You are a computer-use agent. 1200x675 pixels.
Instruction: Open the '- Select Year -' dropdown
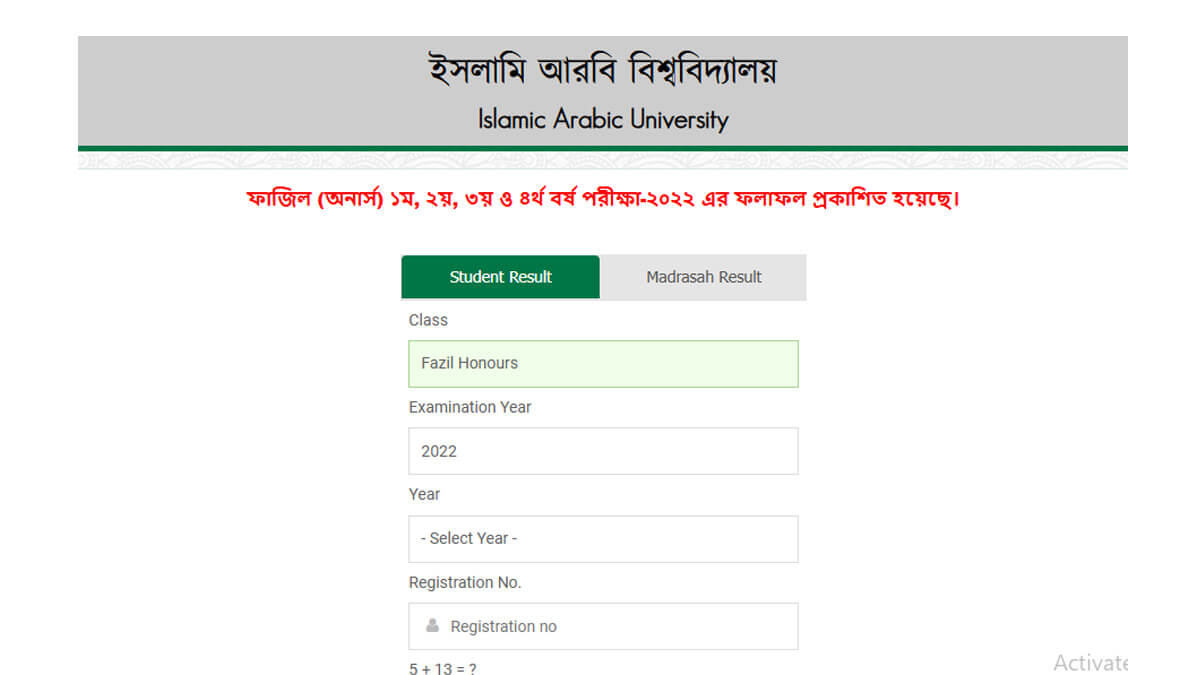tap(603, 538)
